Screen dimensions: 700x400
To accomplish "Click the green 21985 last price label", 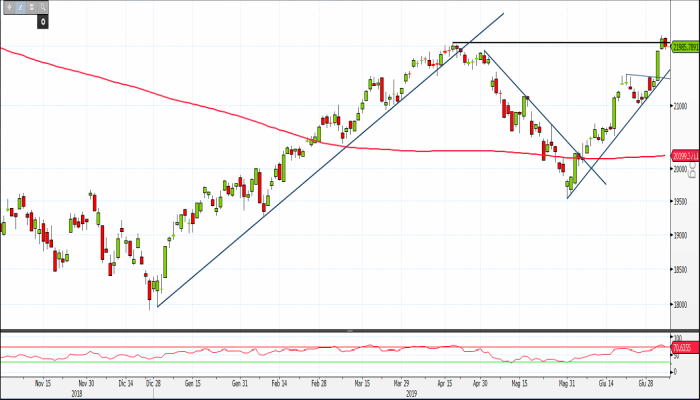I will (x=685, y=47).
